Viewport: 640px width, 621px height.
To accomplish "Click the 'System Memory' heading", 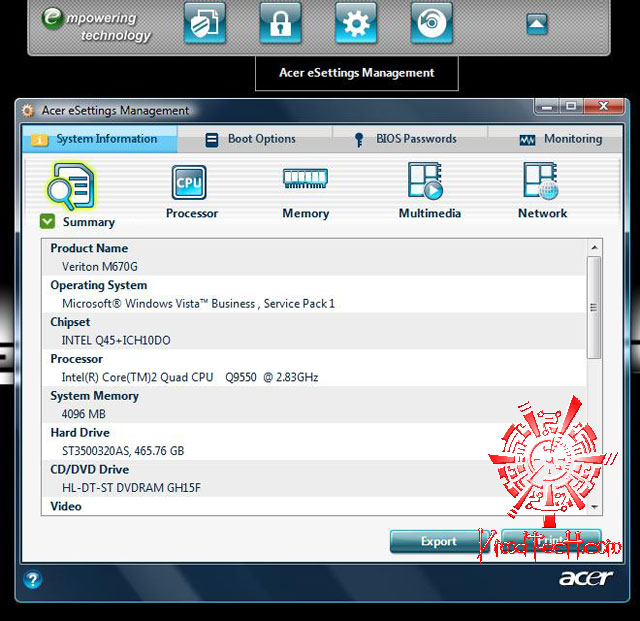I will click(94, 396).
